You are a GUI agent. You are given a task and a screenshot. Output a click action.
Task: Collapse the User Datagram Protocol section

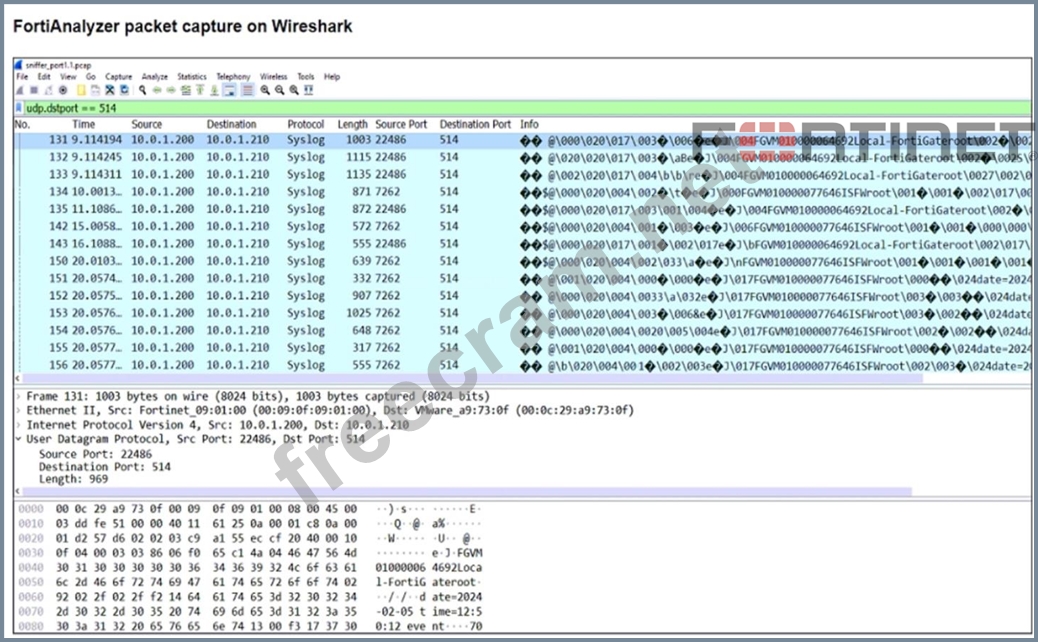point(20,438)
